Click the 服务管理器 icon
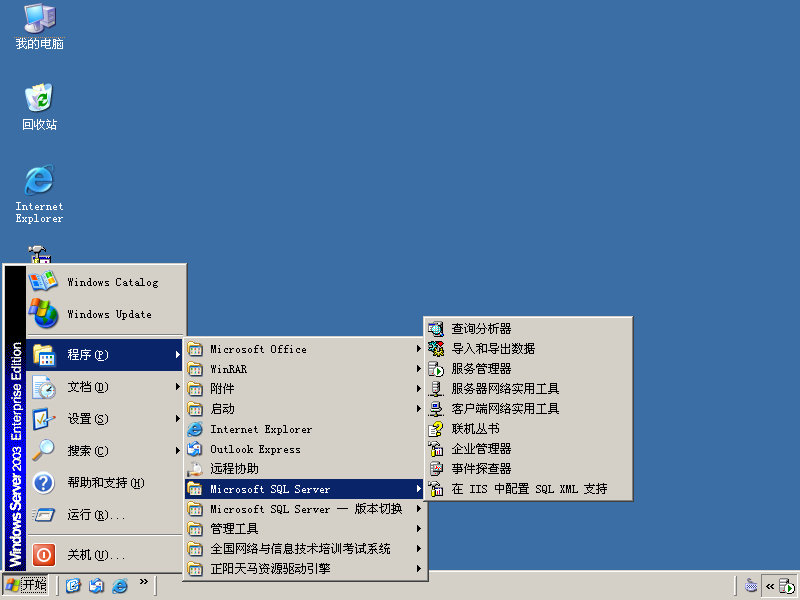The image size is (800, 600). coord(436,369)
